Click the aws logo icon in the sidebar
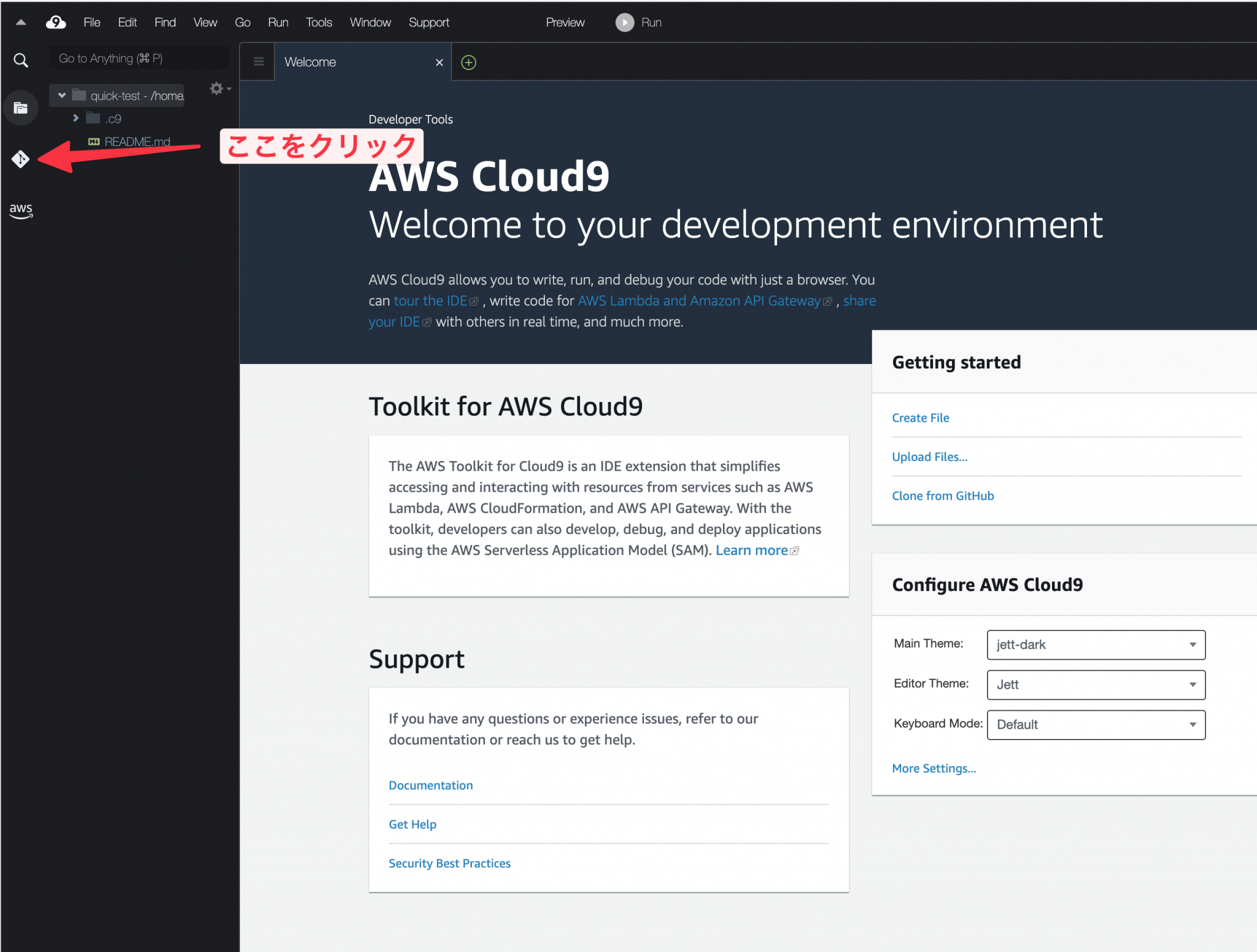The image size is (1257, 952). click(x=20, y=211)
